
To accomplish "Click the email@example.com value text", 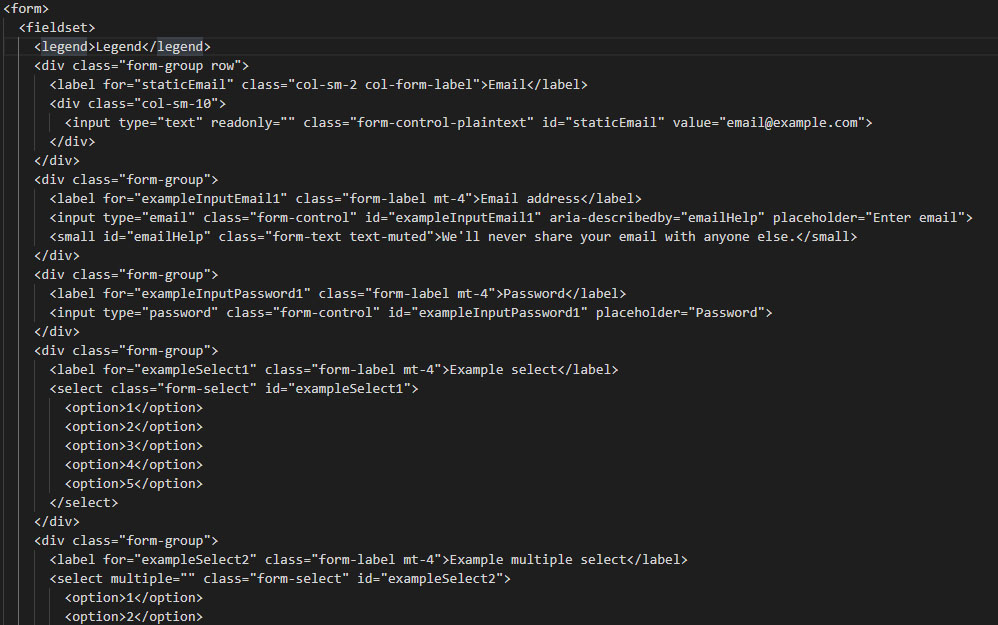I will tap(792, 123).
